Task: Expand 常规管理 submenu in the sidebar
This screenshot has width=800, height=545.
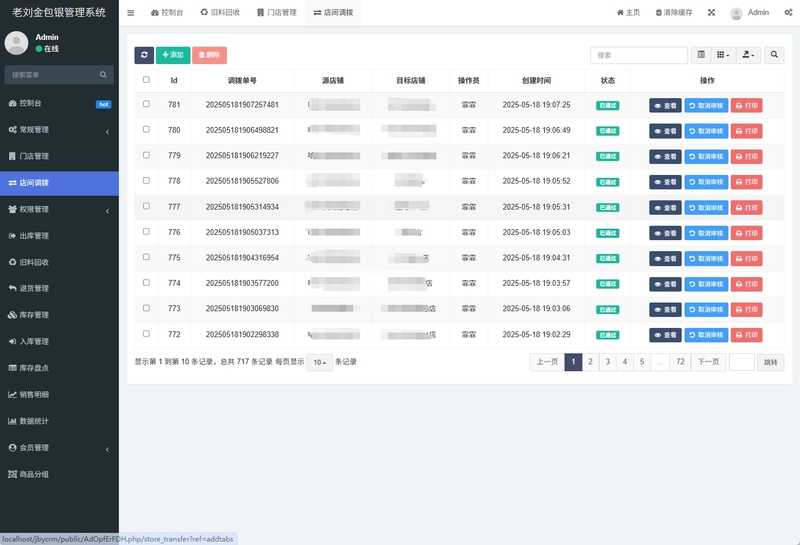Action: pyautogui.click(x=59, y=130)
